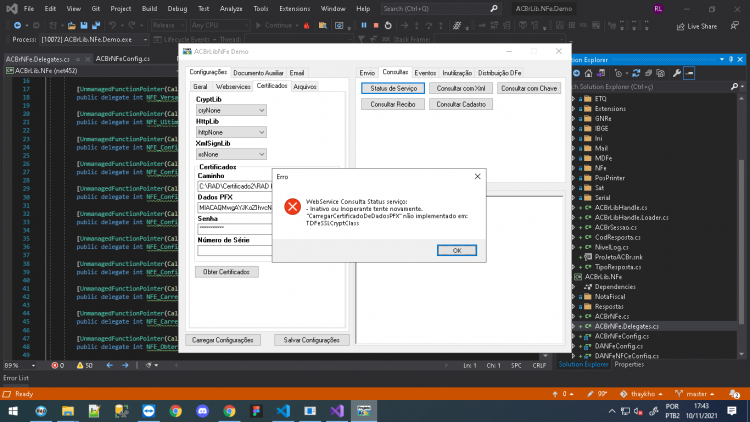Click the red Stop debugging icon
The image size is (750, 422).
[x=376, y=25]
